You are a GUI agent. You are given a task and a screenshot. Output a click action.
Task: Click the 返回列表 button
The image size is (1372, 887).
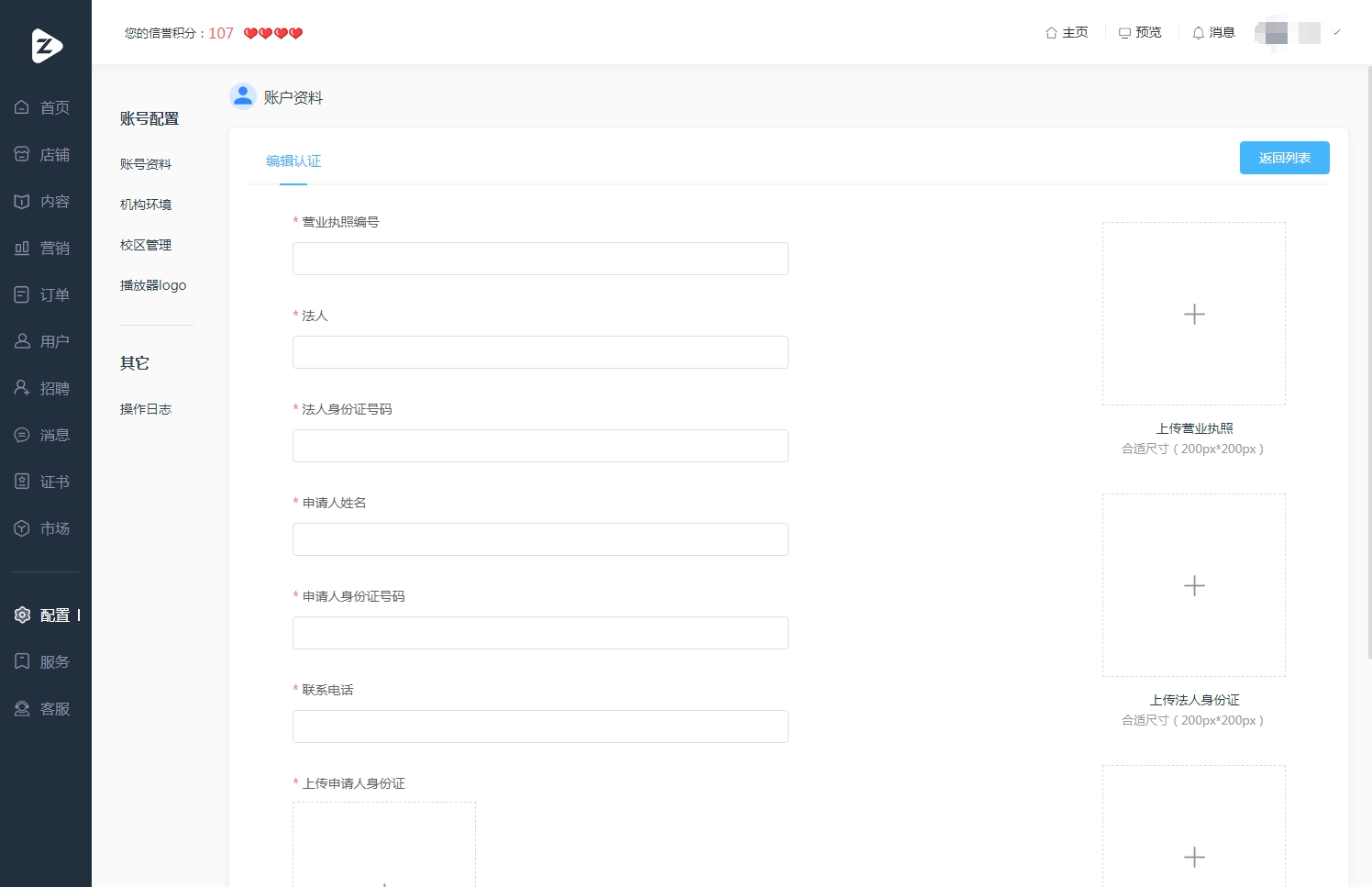tap(1285, 158)
